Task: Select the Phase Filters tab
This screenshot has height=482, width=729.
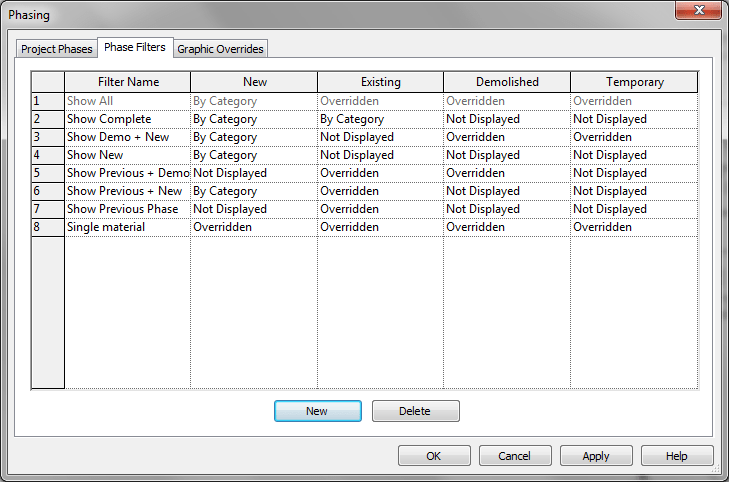Action: point(134,48)
